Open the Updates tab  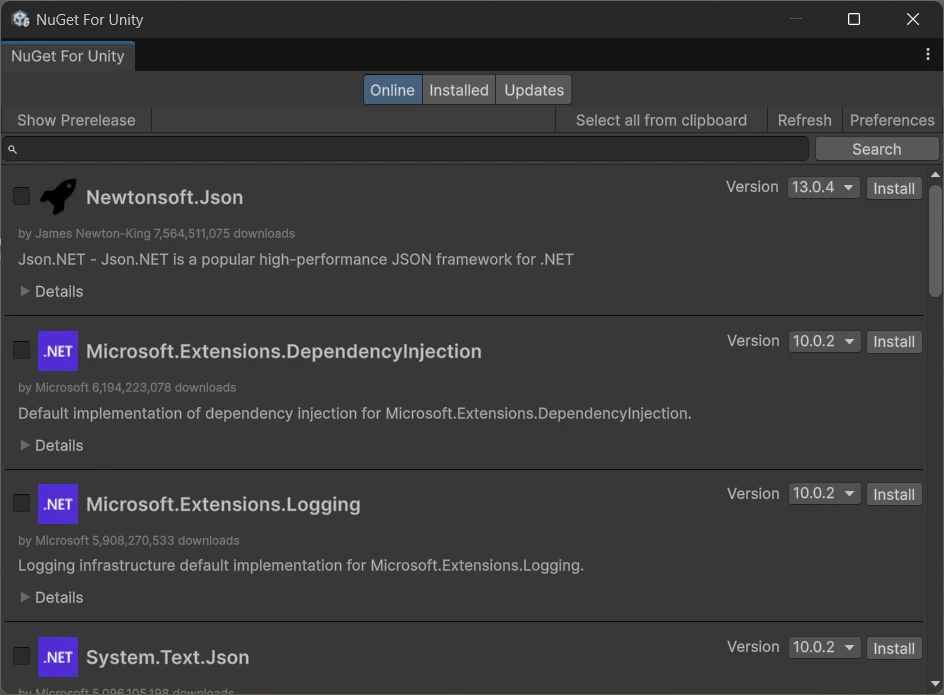pyautogui.click(x=534, y=90)
